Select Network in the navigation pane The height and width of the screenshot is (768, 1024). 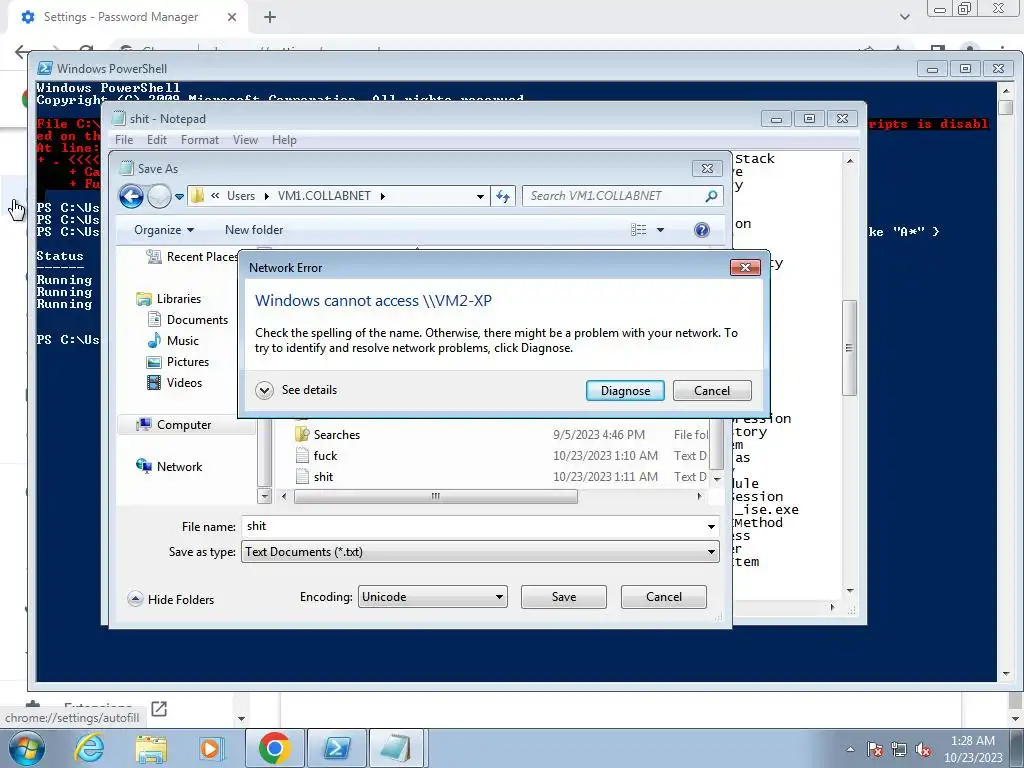[x=170, y=466]
